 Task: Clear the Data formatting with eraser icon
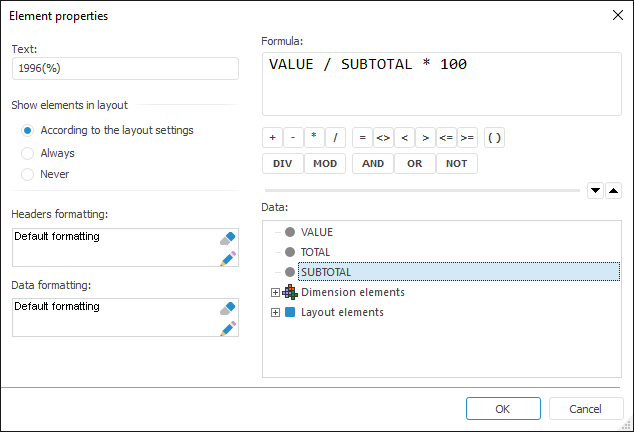click(x=228, y=308)
